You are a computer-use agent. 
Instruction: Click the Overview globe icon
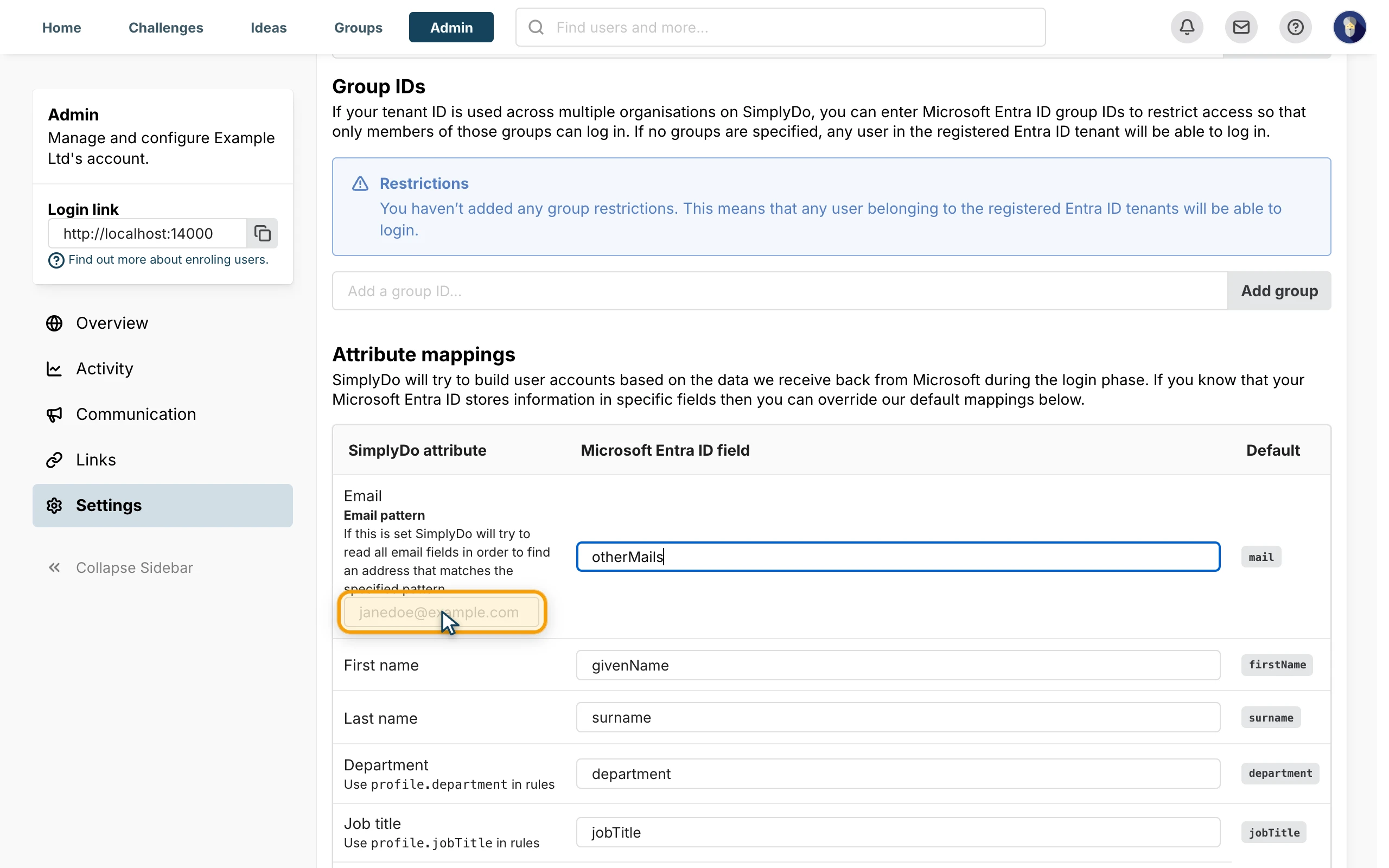(x=54, y=323)
